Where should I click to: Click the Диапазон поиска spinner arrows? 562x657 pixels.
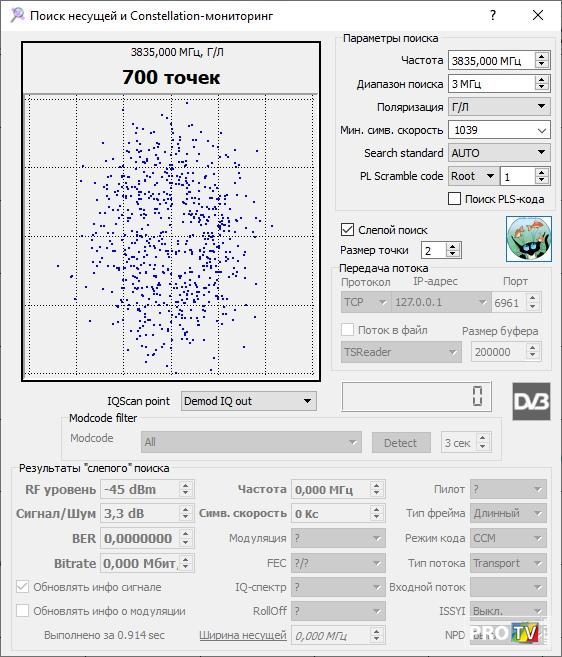tap(542, 84)
